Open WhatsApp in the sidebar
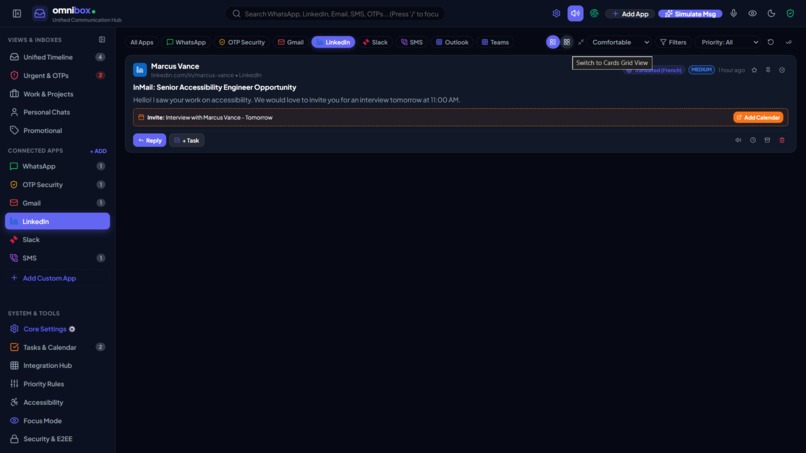Viewport: 806px width, 453px height. point(57,166)
